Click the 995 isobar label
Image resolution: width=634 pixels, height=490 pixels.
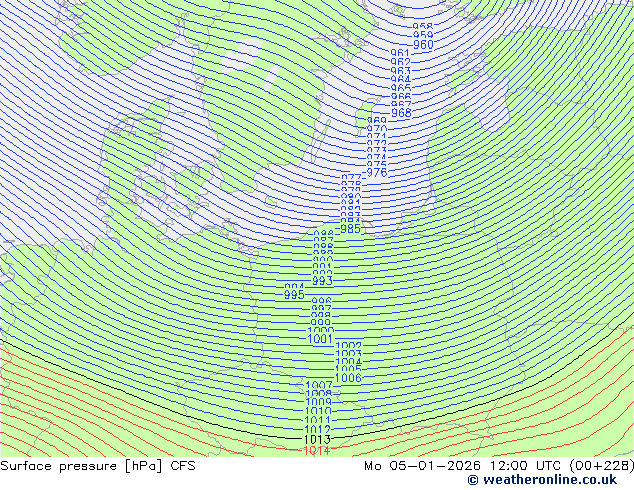294,295
